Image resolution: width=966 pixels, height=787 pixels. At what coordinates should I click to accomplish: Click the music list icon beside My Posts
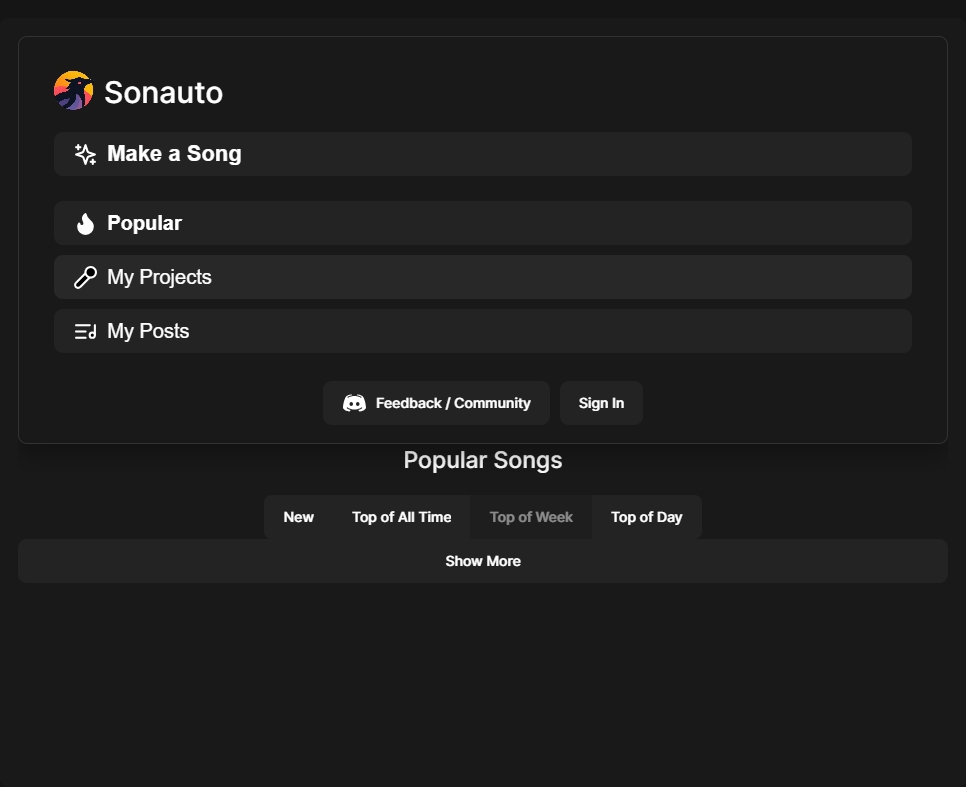tap(85, 330)
